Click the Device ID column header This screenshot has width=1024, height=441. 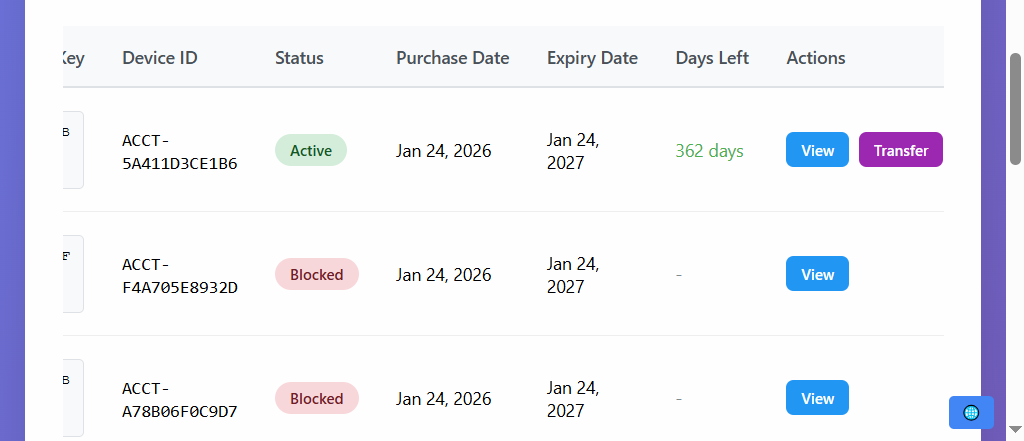coord(160,58)
